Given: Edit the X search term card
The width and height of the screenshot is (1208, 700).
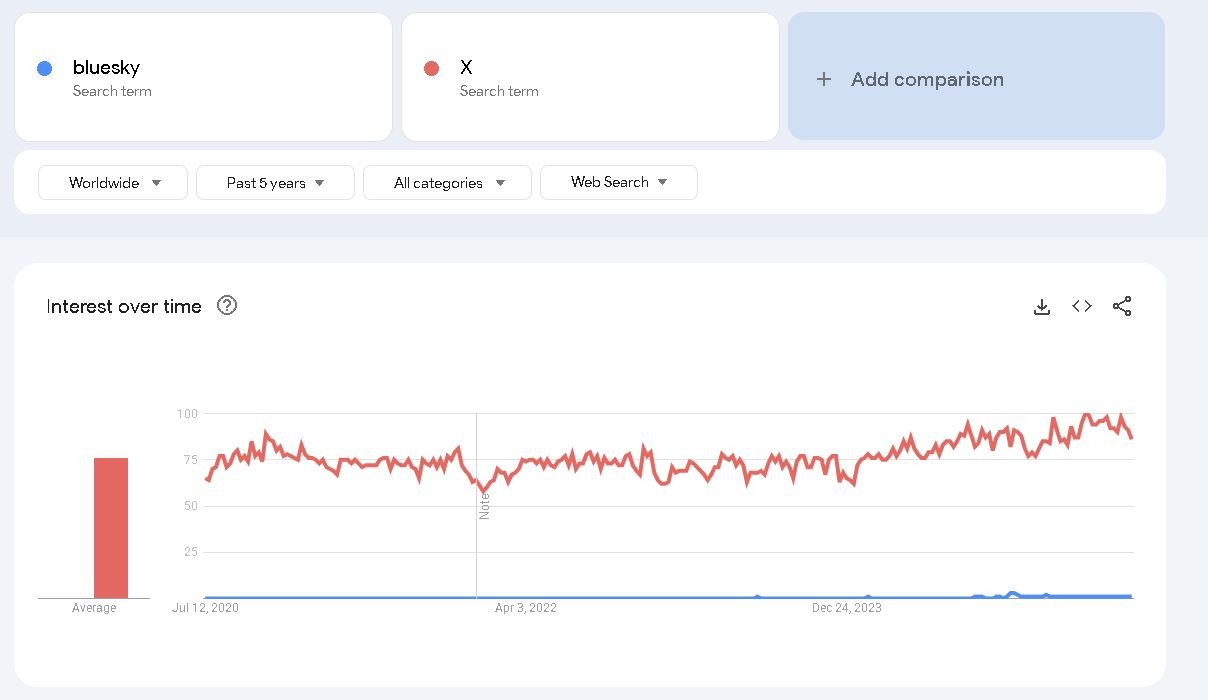Looking at the screenshot, I should point(590,77).
